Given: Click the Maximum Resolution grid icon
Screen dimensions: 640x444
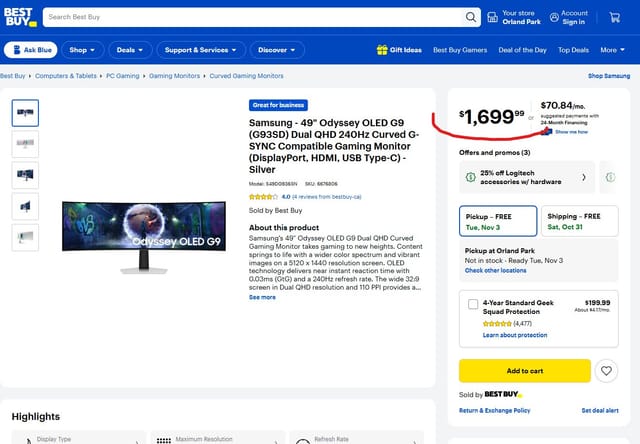Looking at the screenshot, I should coord(164,441).
